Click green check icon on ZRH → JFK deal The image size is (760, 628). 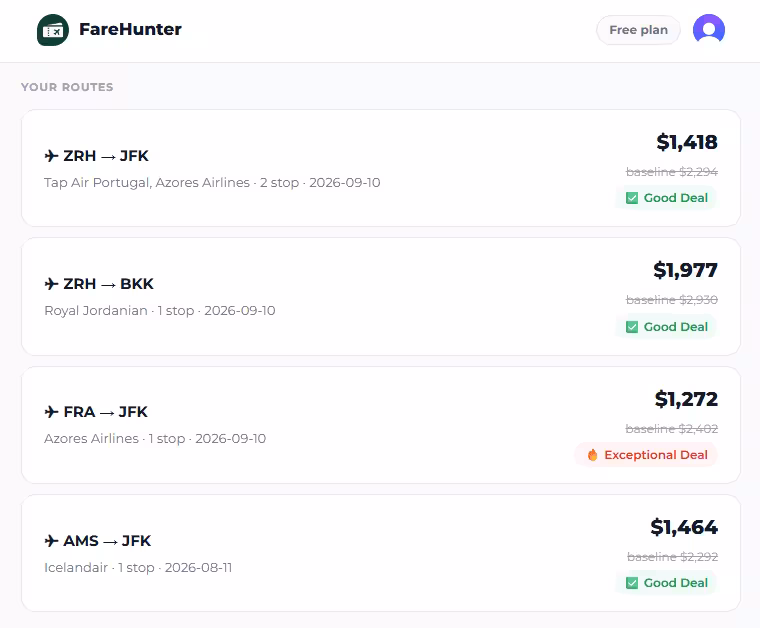[632, 198]
